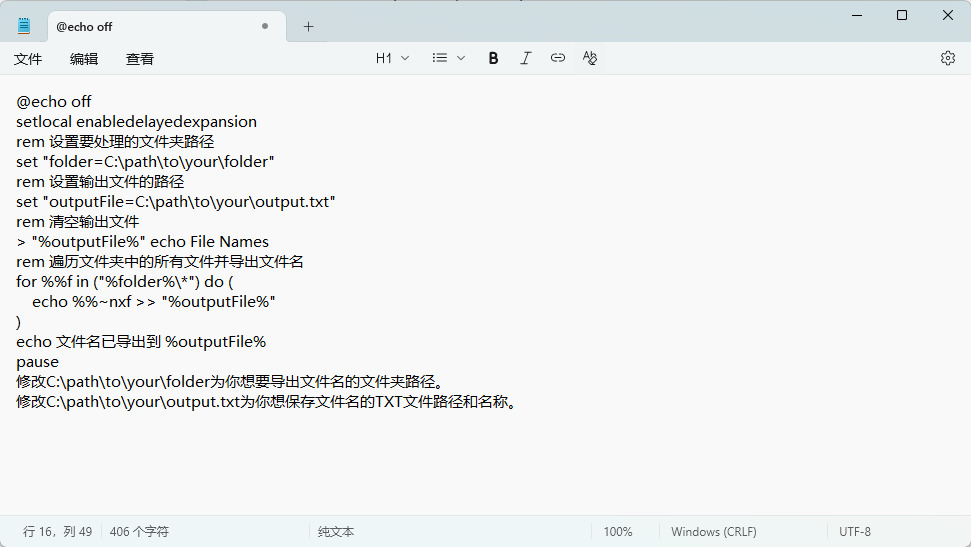The height and width of the screenshot is (547, 971).
Task: Click the line starting '修改C:\path\to\your\folder'
Action: coord(230,382)
